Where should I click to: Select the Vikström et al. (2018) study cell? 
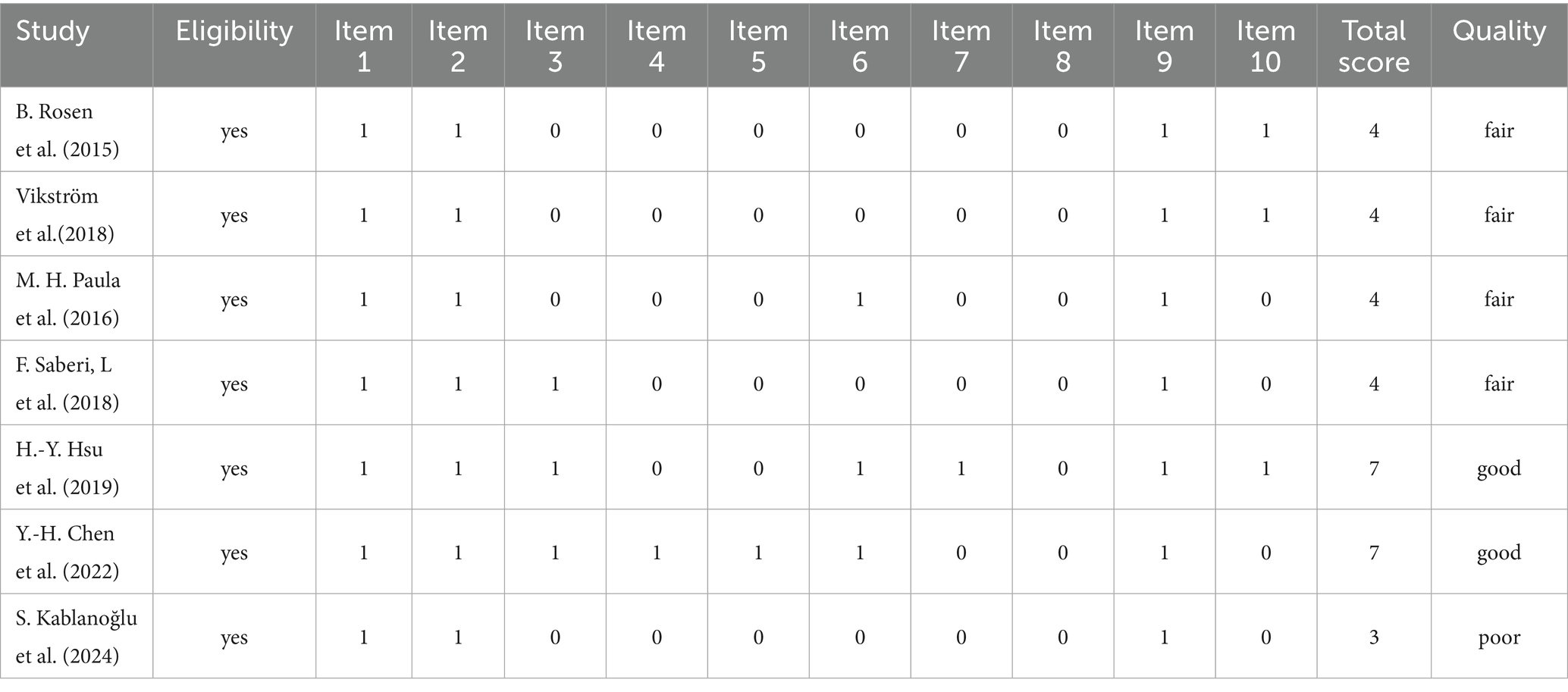(x=65, y=214)
